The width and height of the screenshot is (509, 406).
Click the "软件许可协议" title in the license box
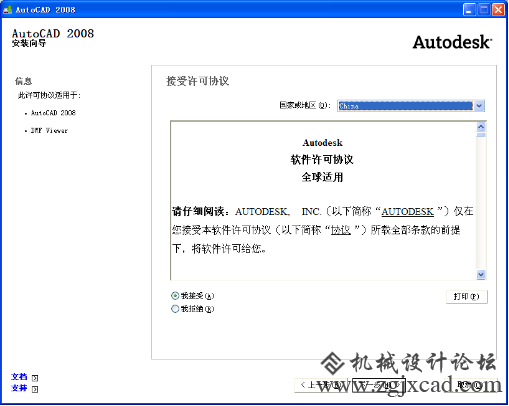322,160
